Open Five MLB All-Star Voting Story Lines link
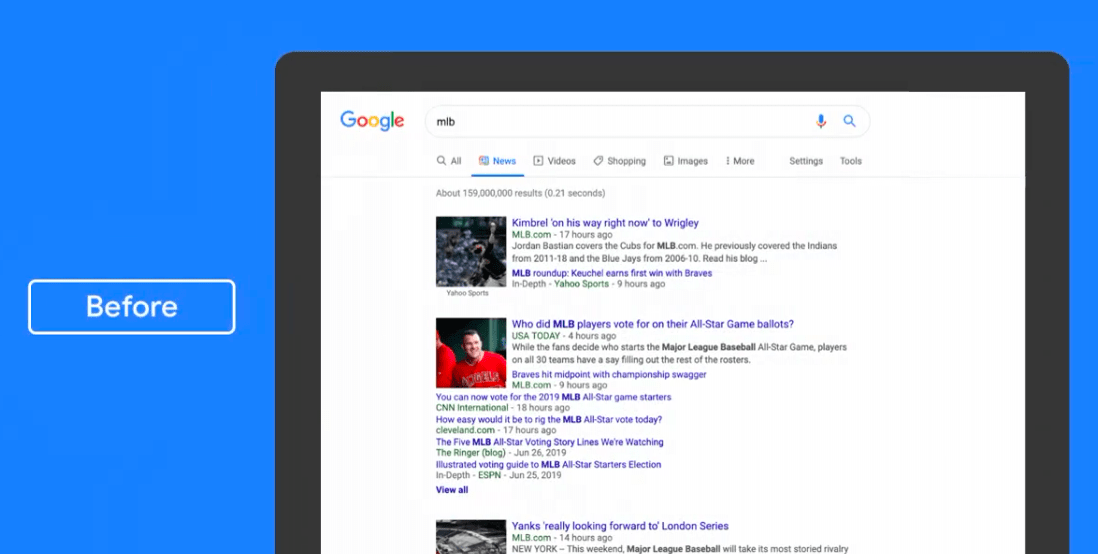Viewport: 1098px width, 554px height. point(550,442)
